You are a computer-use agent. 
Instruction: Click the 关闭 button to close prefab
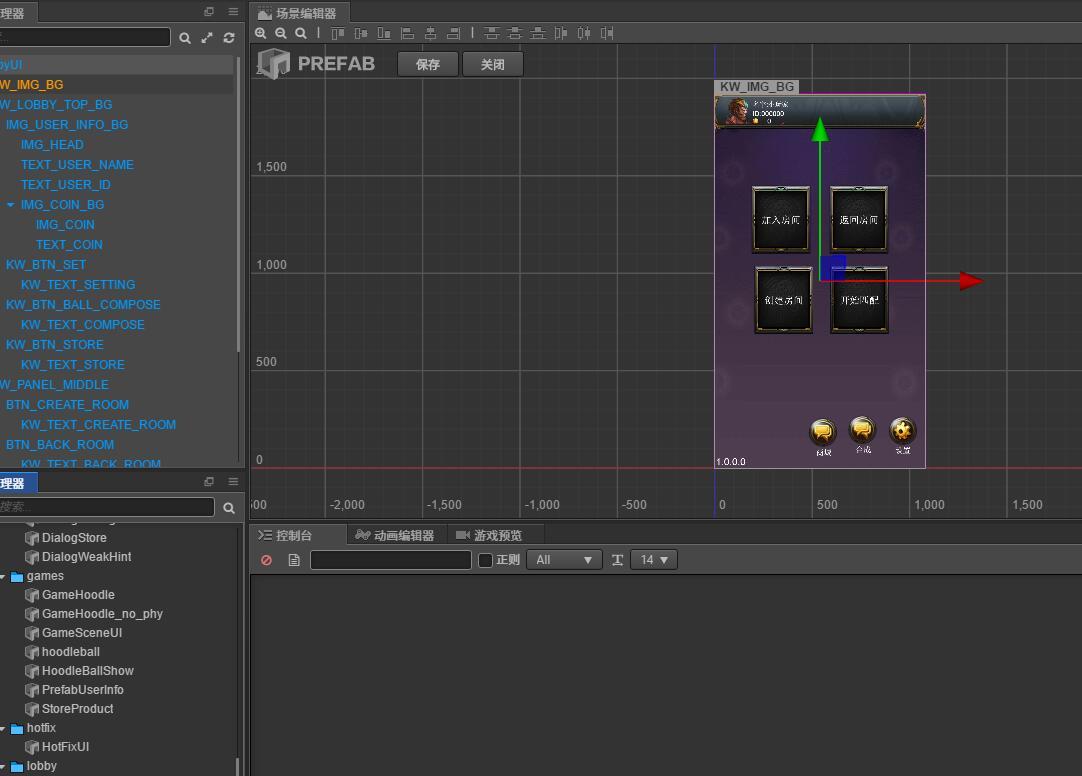click(493, 64)
